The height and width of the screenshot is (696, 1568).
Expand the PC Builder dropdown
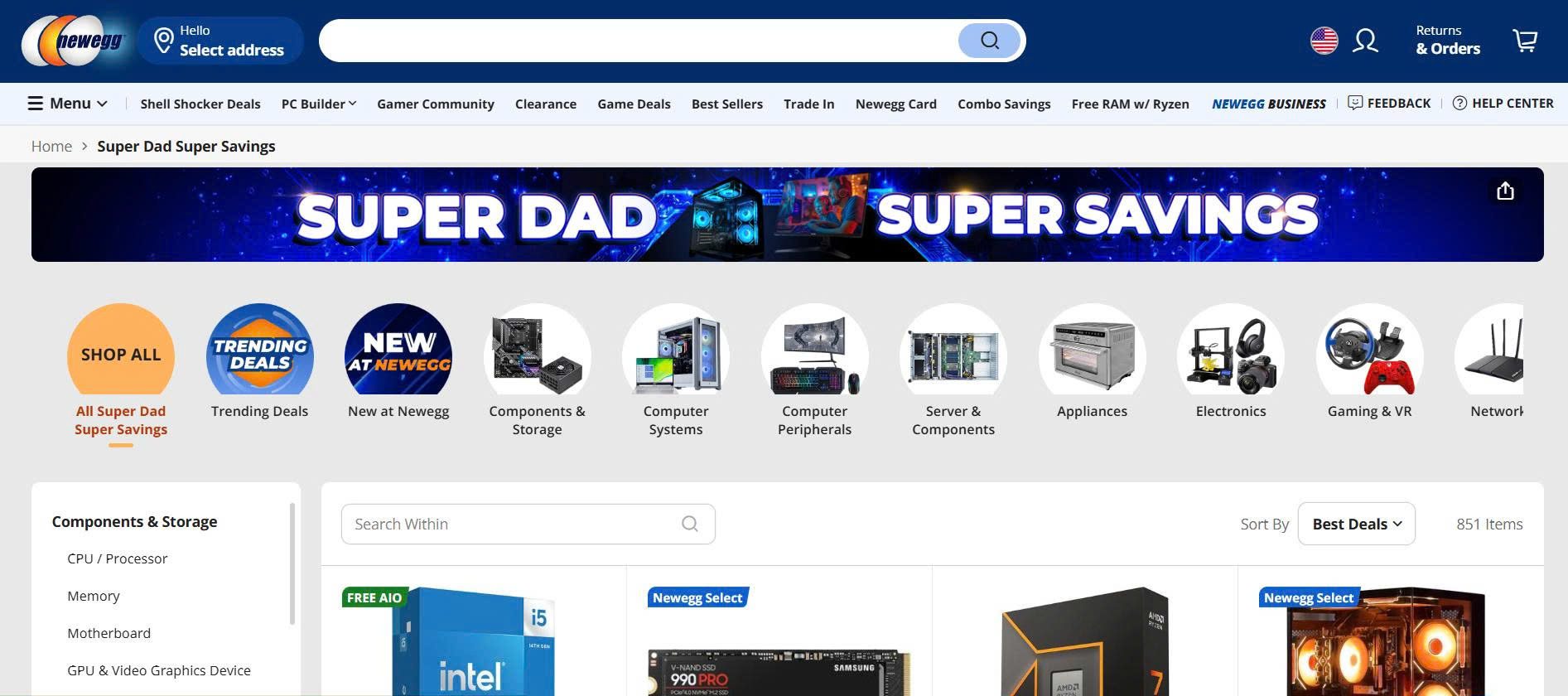pyautogui.click(x=319, y=104)
